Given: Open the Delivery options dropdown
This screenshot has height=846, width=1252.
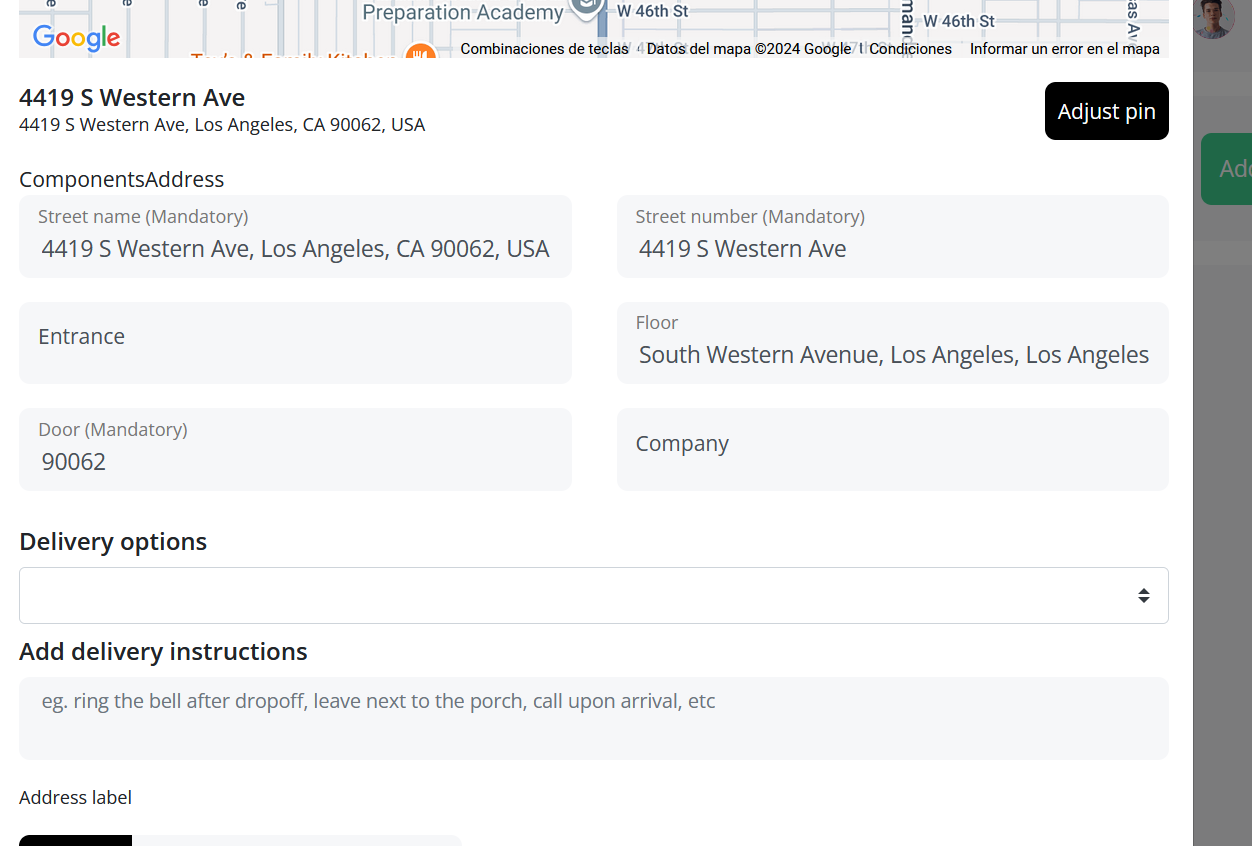Looking at the screenshot, I should (x=594, y=595).
